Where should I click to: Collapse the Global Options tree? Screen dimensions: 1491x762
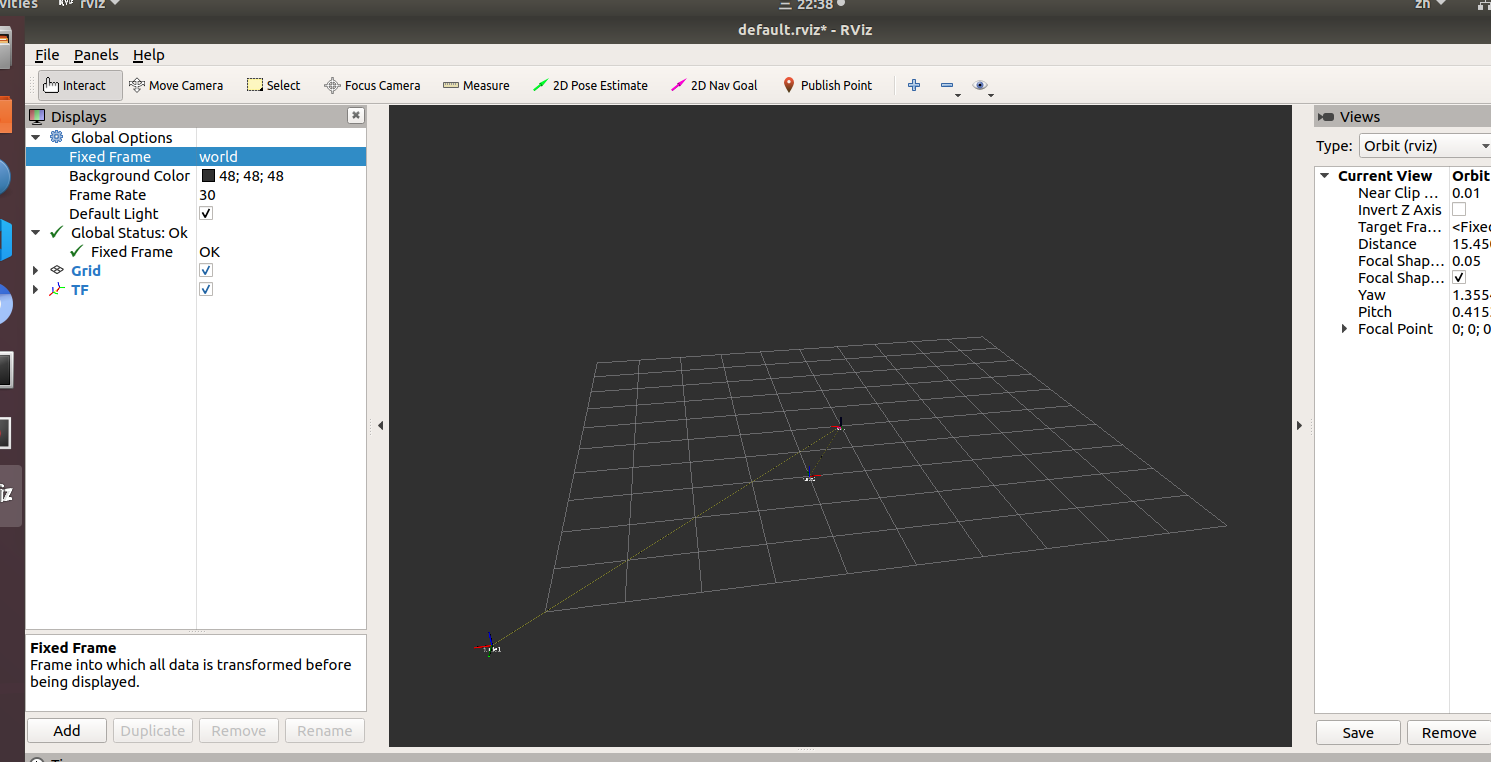[x=36, y=138]
